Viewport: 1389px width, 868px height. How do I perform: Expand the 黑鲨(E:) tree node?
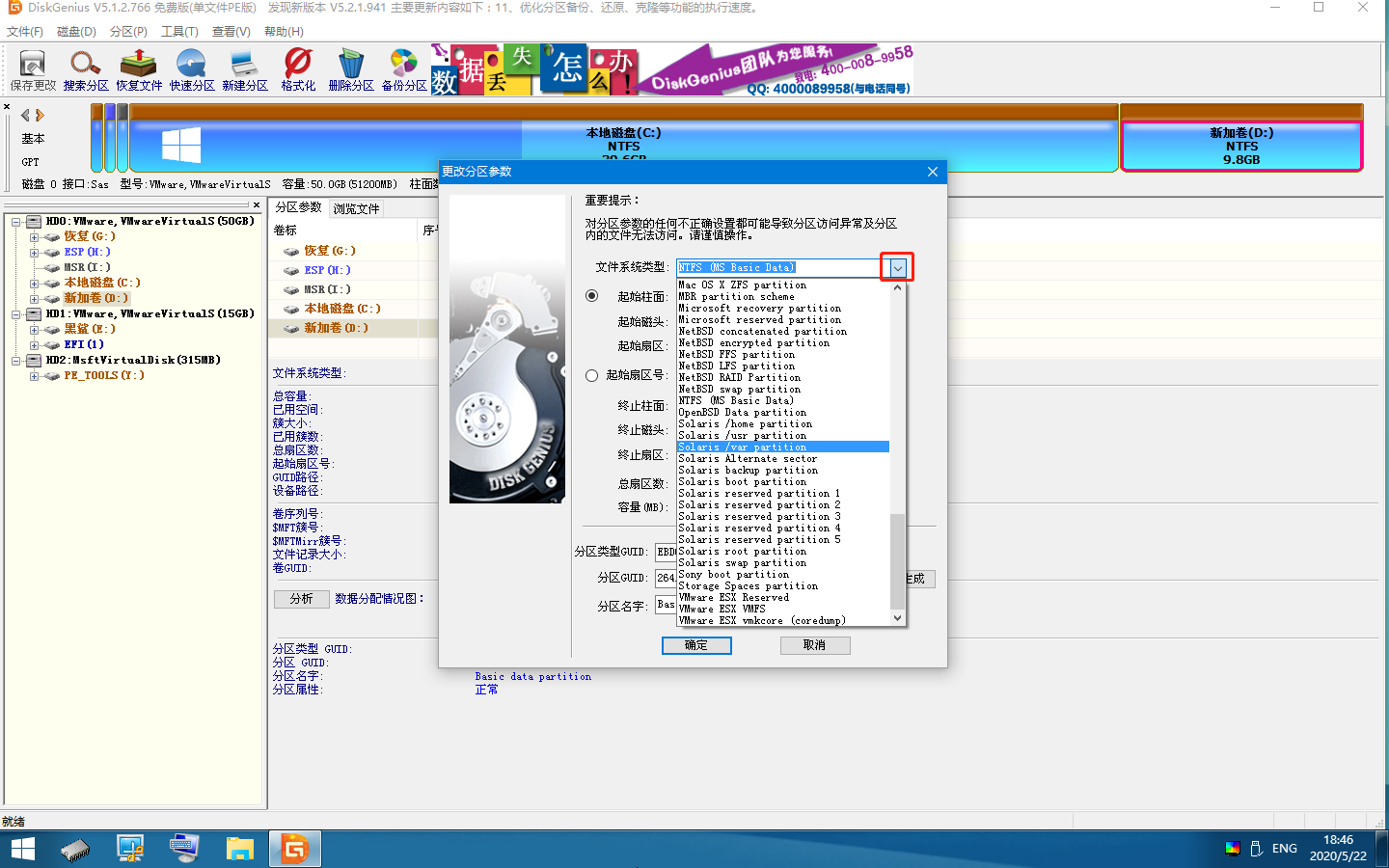(x=34, y=329)
